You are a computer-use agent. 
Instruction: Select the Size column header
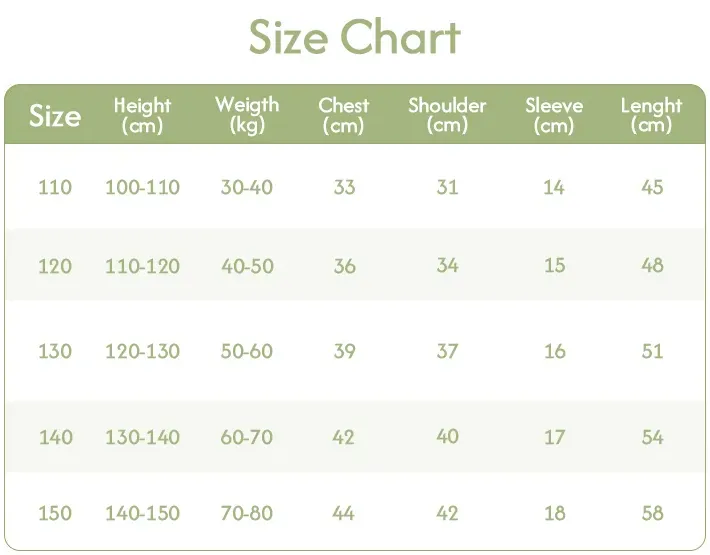[55, 116]
